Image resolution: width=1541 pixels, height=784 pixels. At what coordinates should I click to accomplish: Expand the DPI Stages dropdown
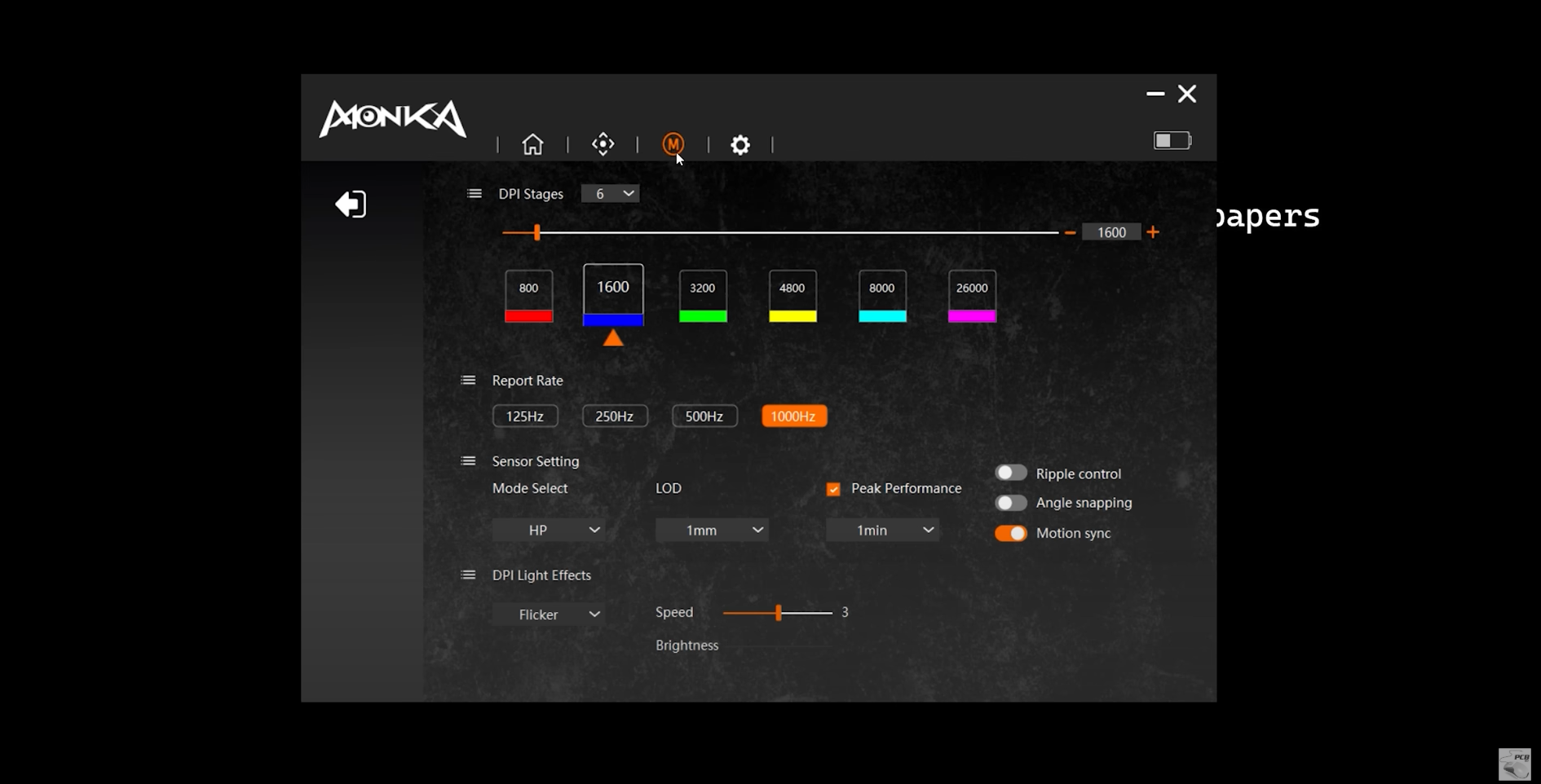point(610,194)
